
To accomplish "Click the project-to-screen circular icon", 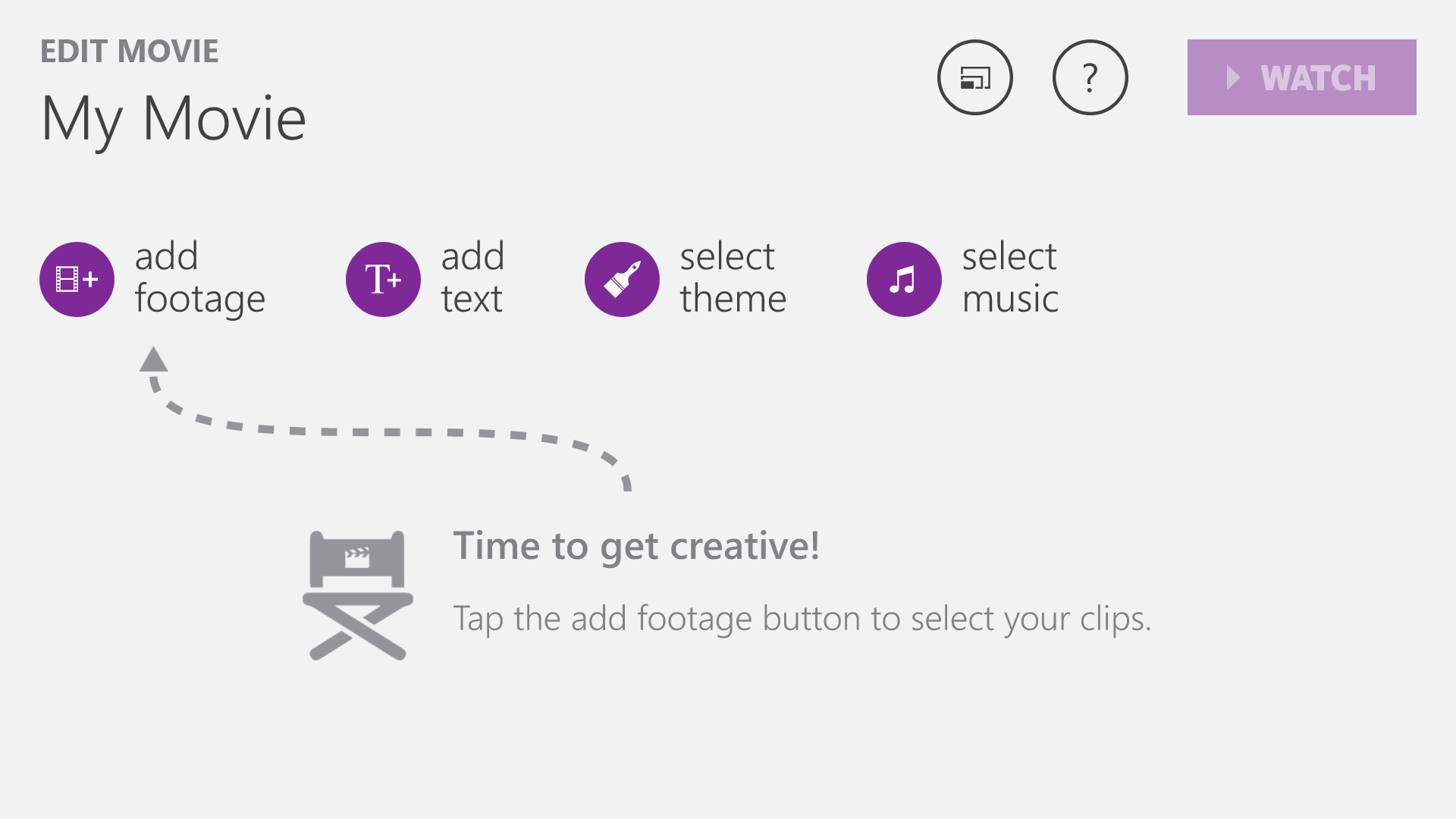I will 974,77.
